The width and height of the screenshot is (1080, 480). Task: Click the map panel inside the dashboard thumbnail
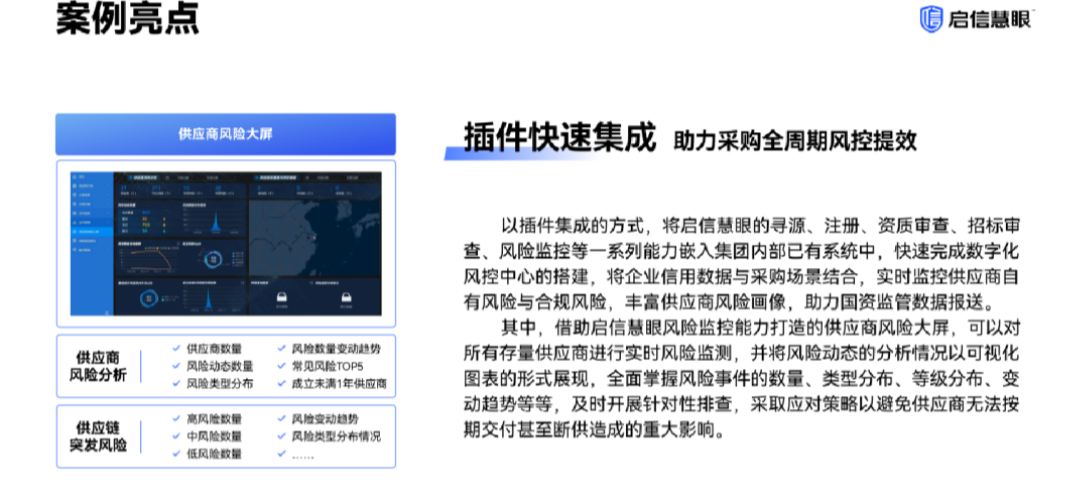[314, 238]
